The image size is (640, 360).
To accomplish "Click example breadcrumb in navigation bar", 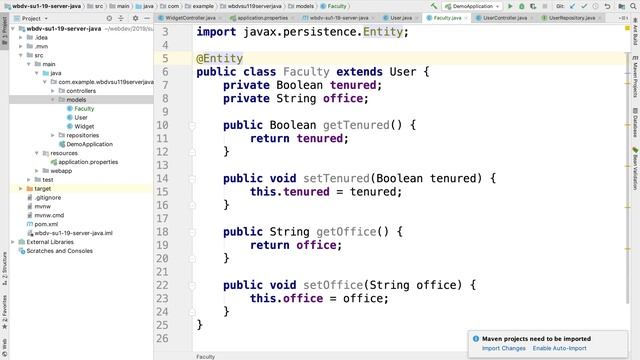I will [x=199, y=6].
